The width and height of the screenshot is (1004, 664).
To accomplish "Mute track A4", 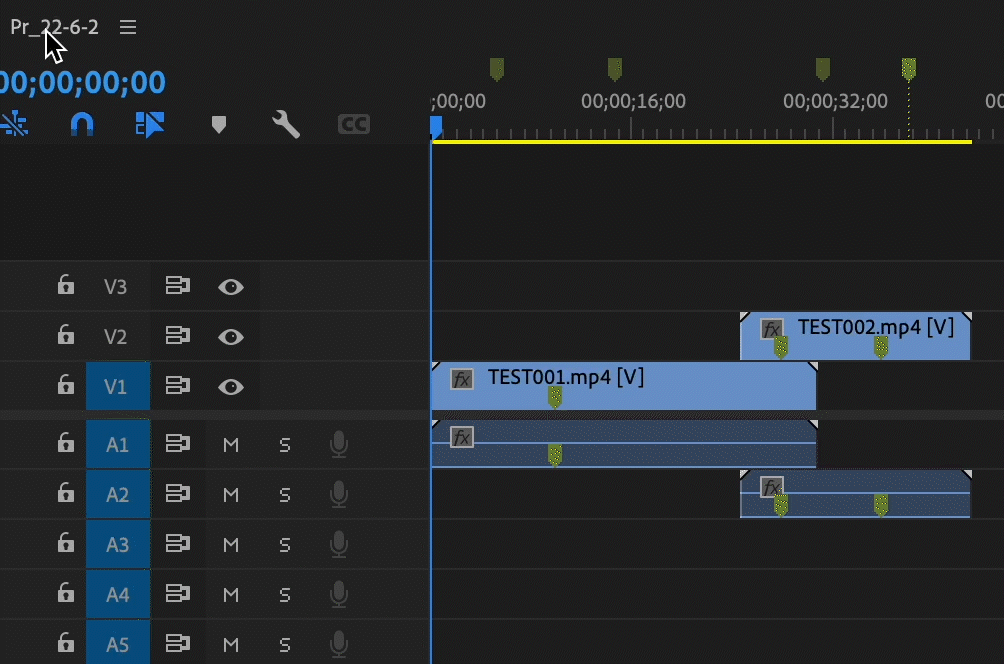I will pos(231,595).
